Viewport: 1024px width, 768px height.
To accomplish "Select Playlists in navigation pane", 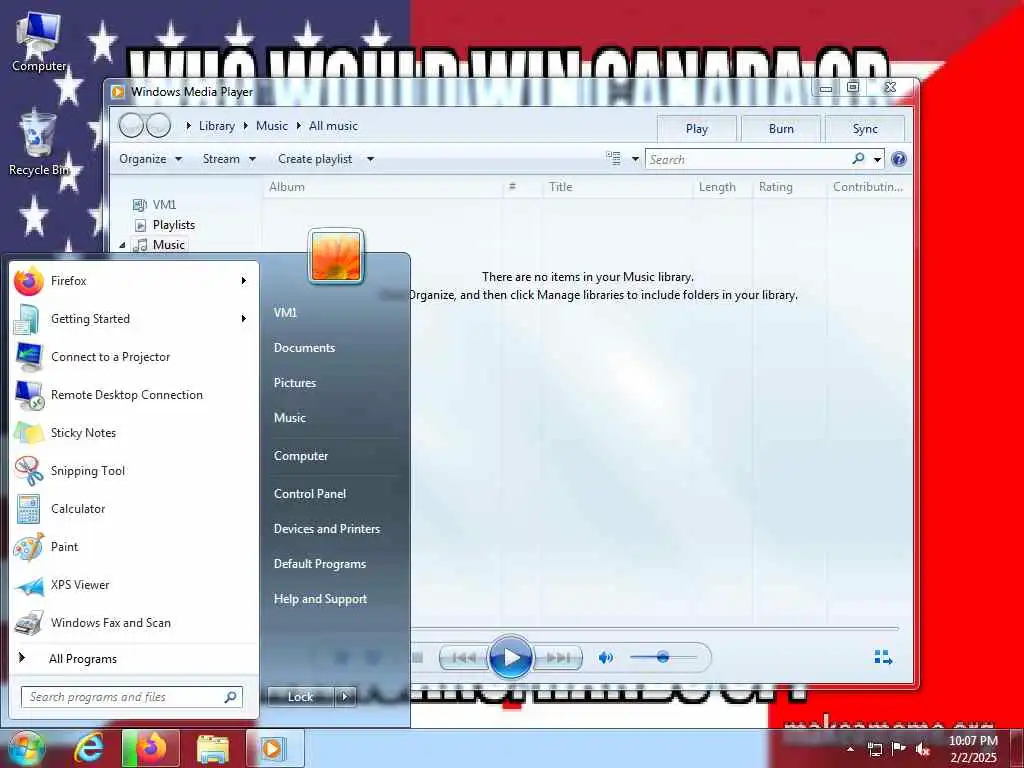I will coord(174,225).
